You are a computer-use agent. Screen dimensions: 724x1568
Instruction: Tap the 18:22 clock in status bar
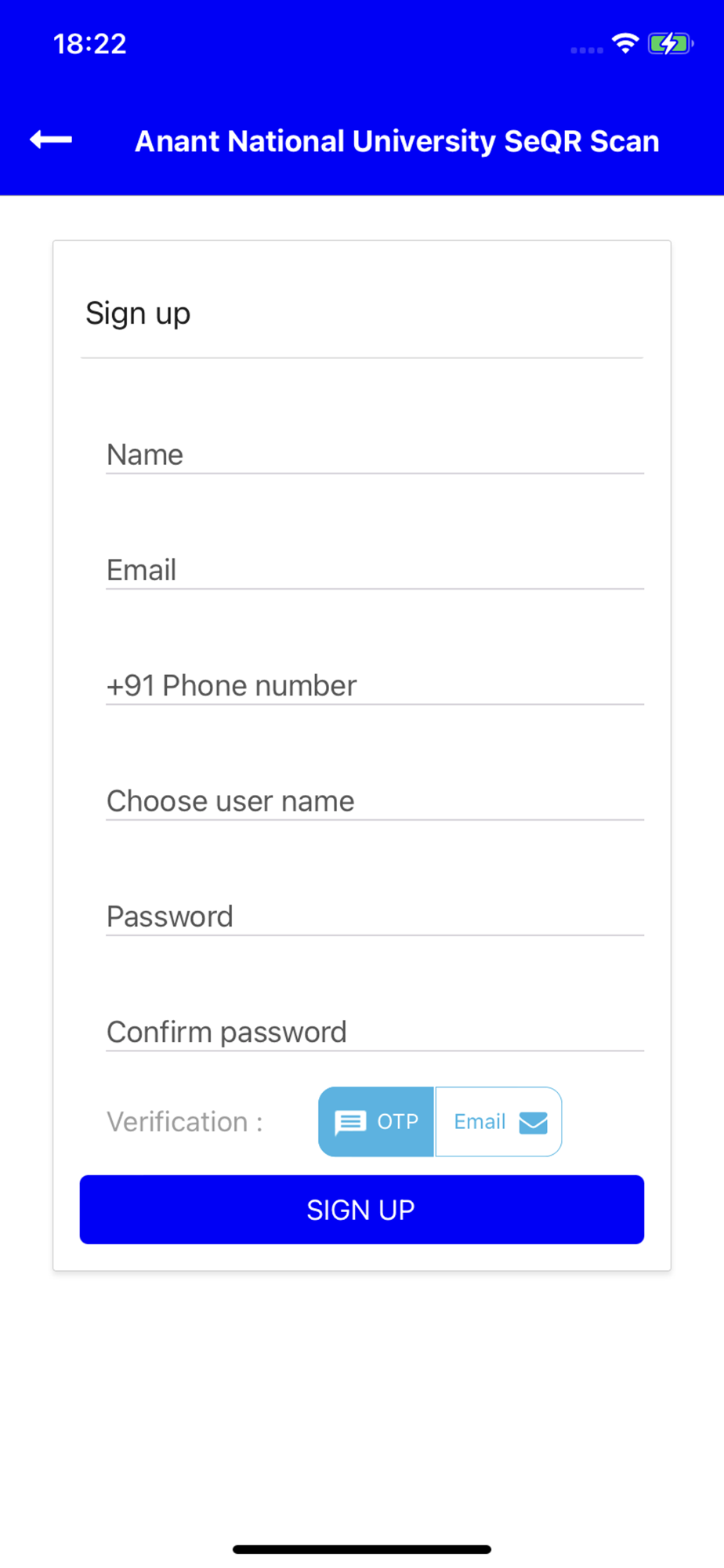tap(90, 44)
